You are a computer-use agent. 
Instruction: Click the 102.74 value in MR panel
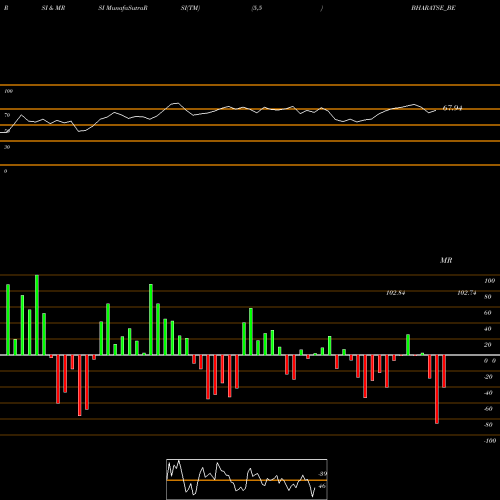(x=467, y=293)
